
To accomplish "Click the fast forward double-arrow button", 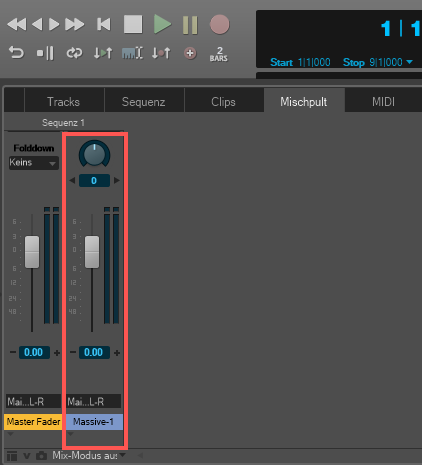I will click(74, 25).
